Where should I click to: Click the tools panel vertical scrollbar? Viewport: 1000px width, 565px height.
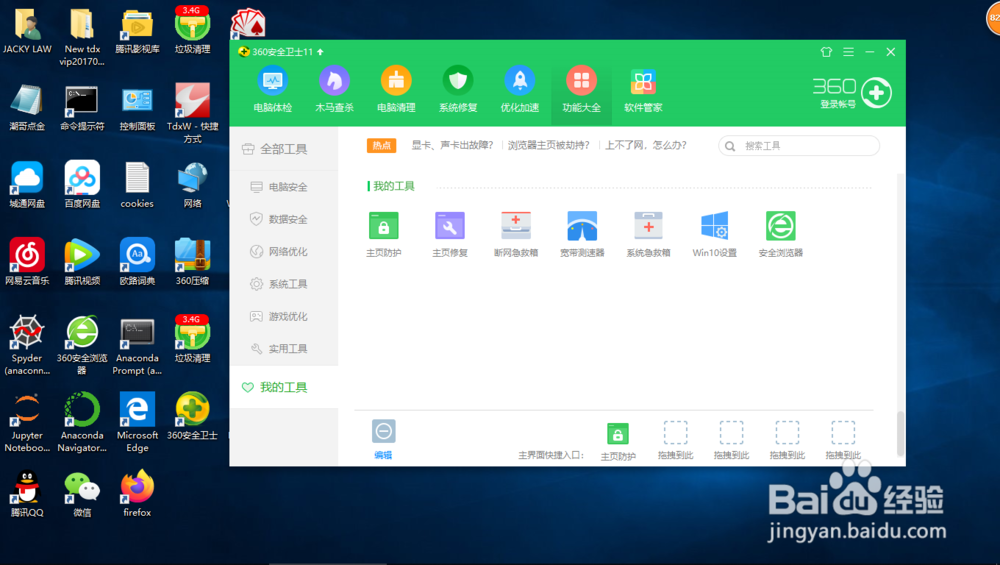tap(901, 434)
